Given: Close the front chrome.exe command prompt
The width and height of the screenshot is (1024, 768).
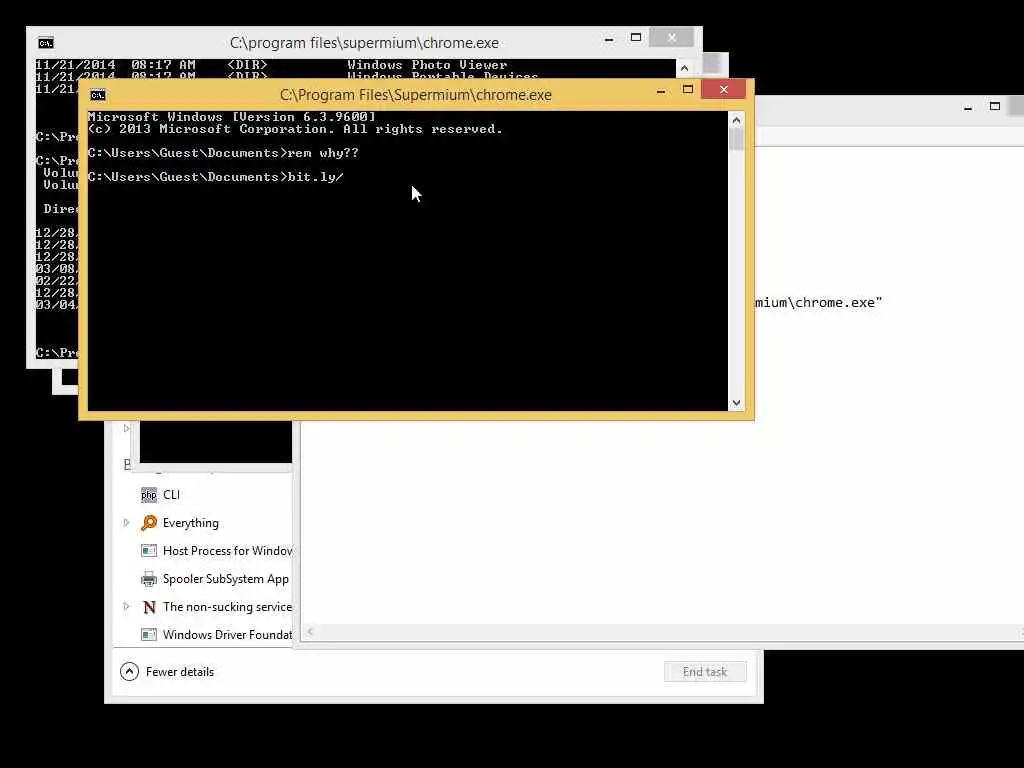Looking at the screenshot, I should pyautogui.click(x=724, y=89).
